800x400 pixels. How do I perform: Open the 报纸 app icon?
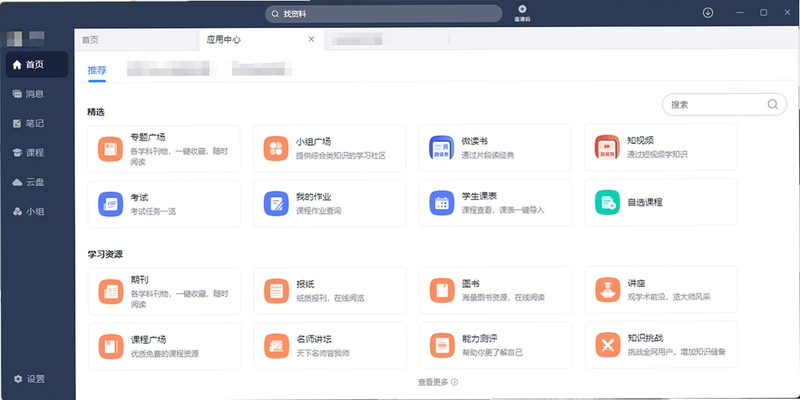(x=277, y=291)
